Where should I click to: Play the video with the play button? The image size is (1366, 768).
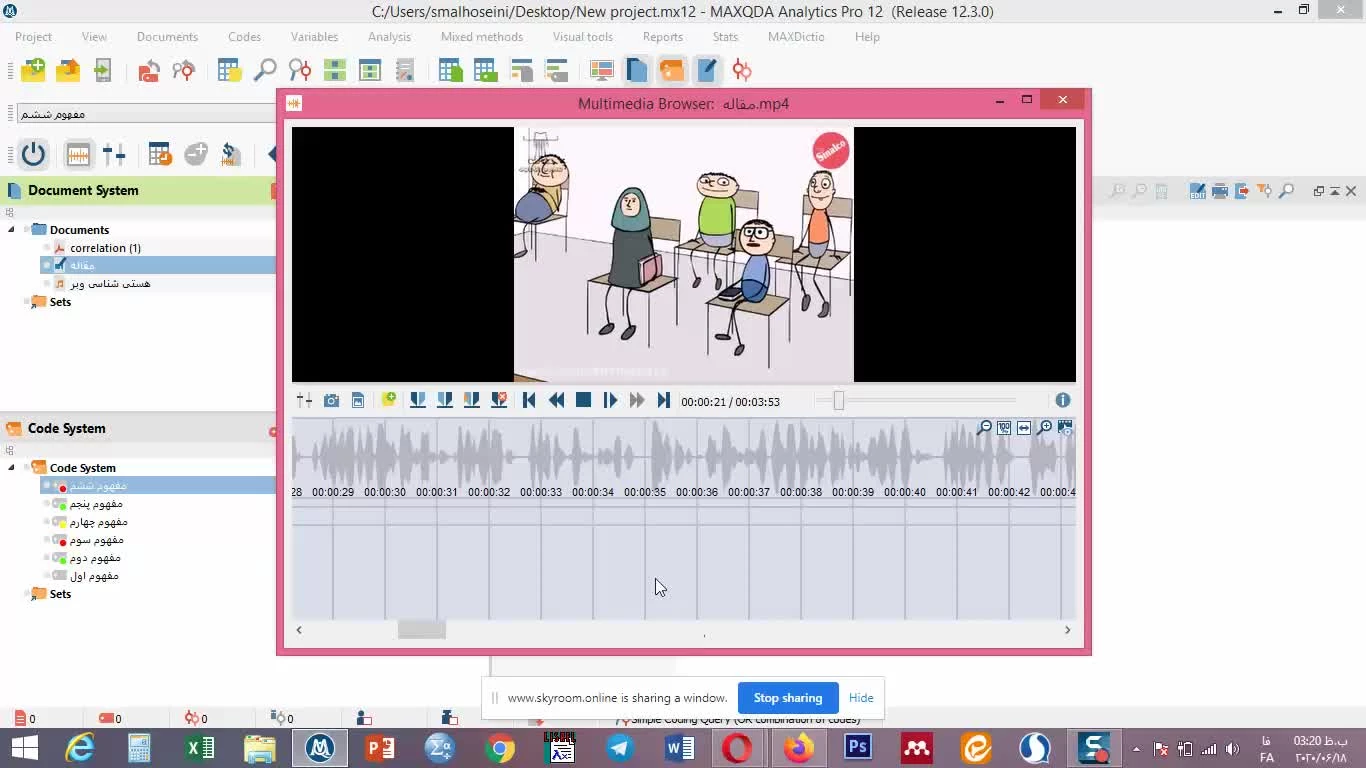tap(610, 401)
